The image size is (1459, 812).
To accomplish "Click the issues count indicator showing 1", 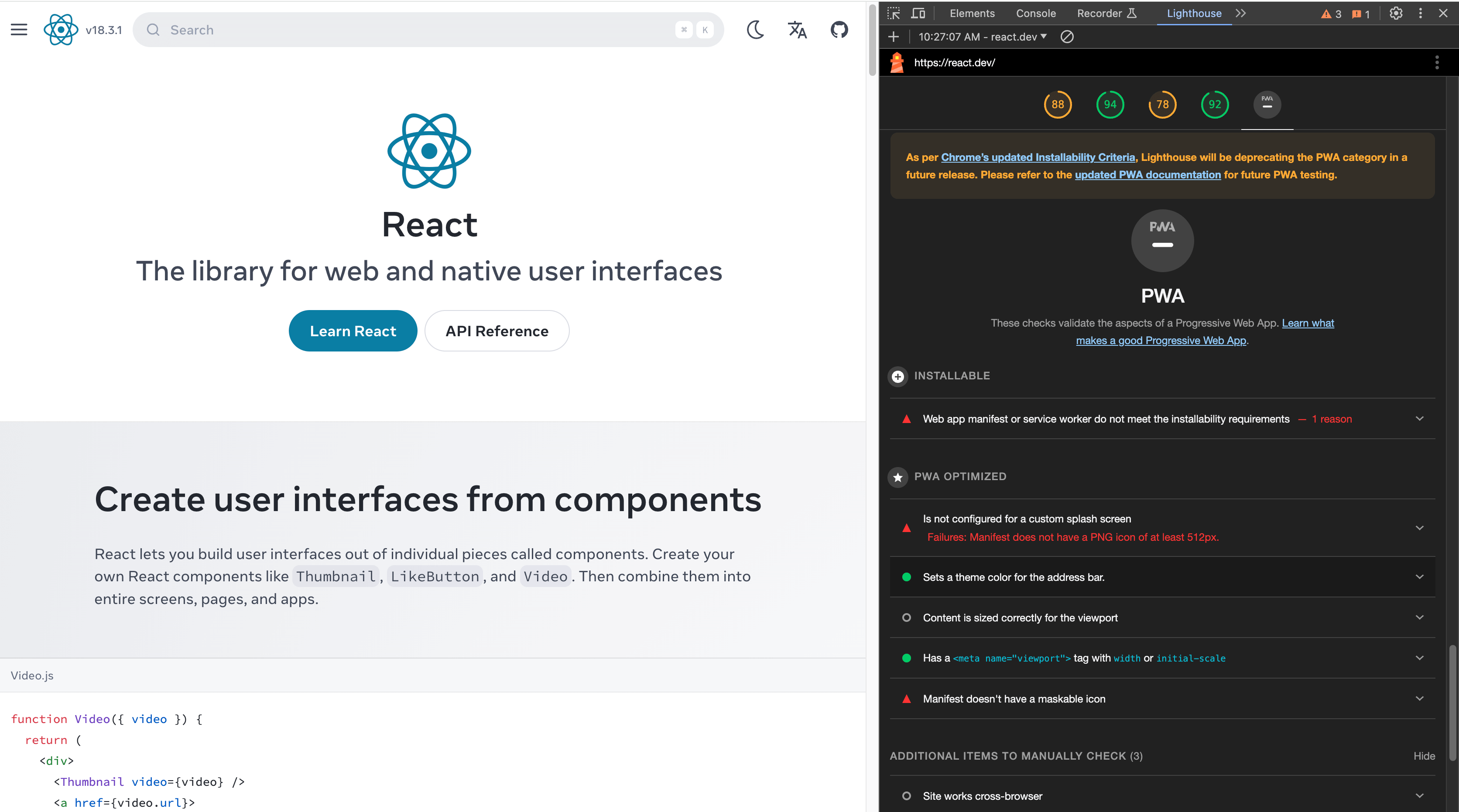I will coord(1360,14).
